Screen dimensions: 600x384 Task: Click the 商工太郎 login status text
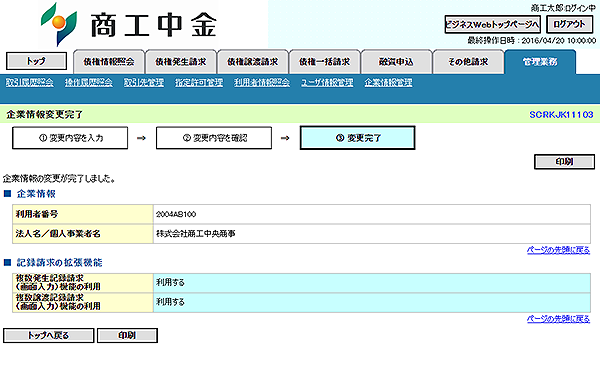pos(563,8)
